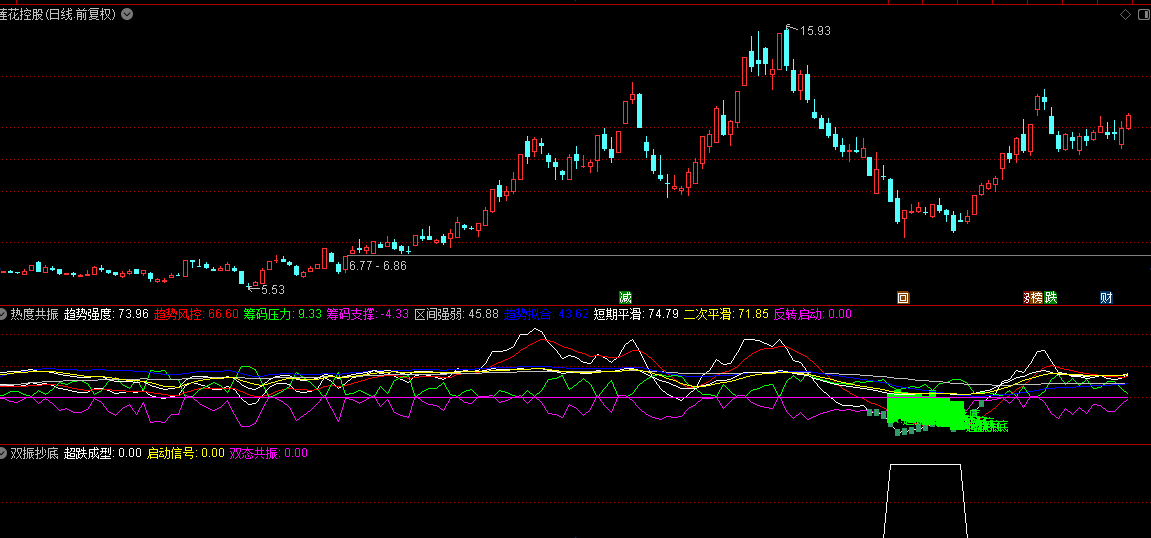The width and height of the screenshot is (1151, 538).
Task: Open dropdown next to 莲花控股 chart title
Action: (127, 14)
